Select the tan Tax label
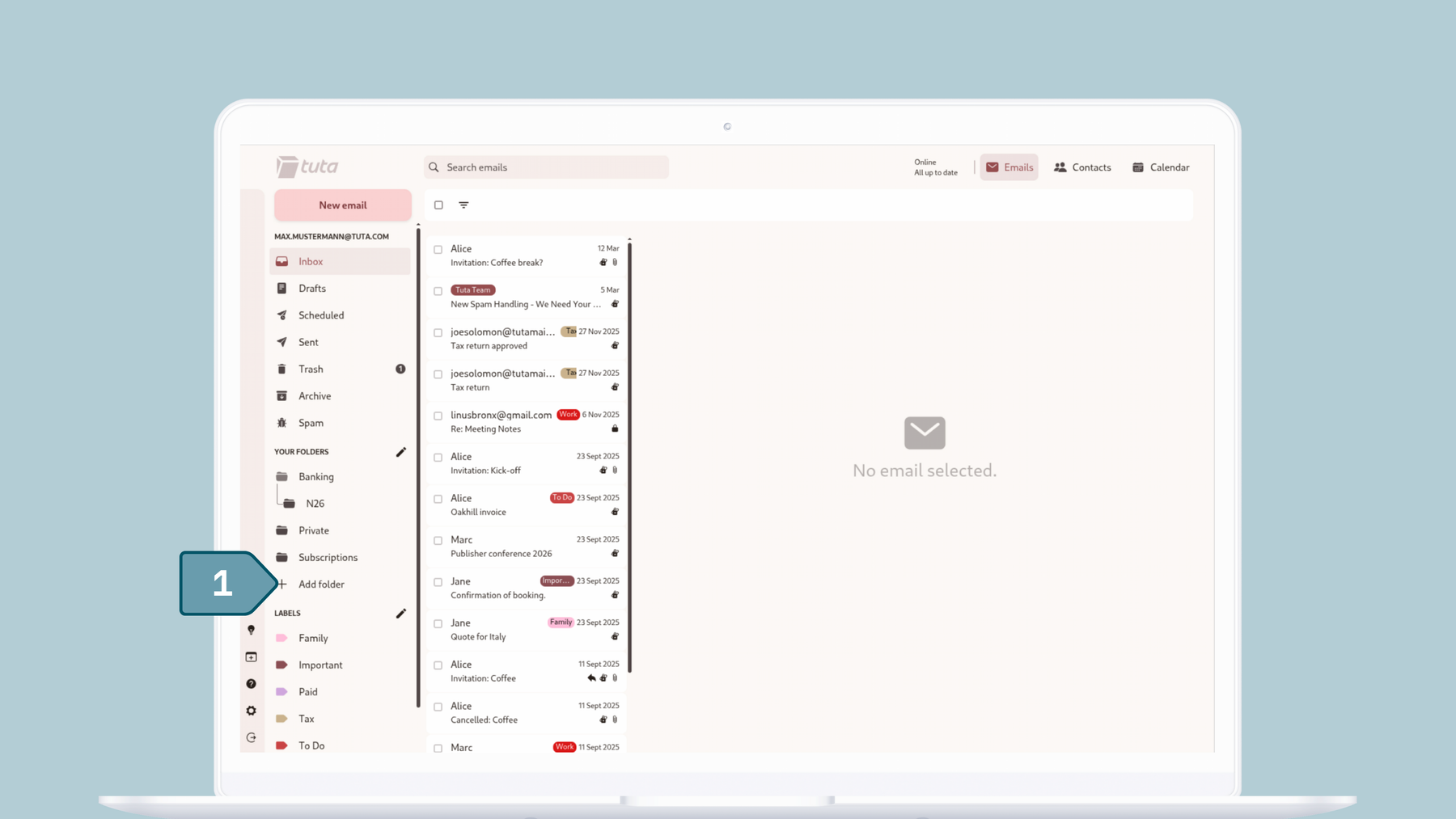The image size is (1456, 819). (x=340, y=719)
